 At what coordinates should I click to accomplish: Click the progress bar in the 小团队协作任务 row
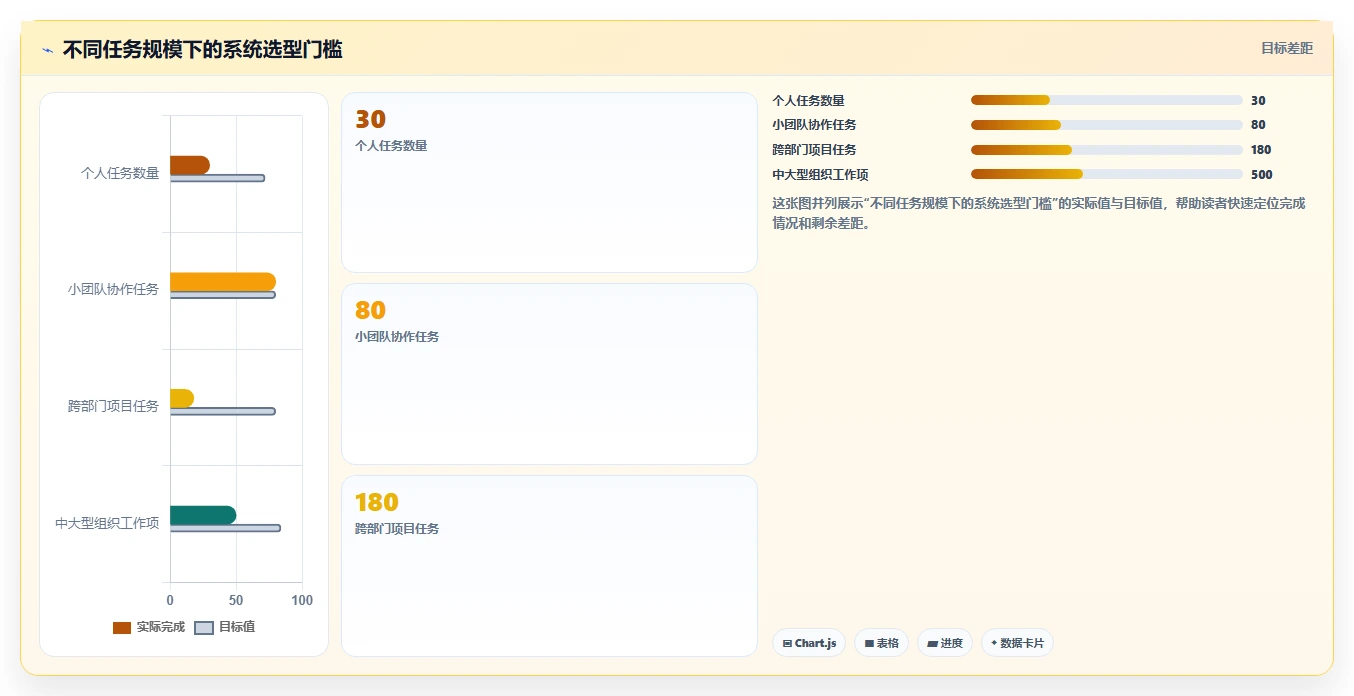tap(1106, 125)
